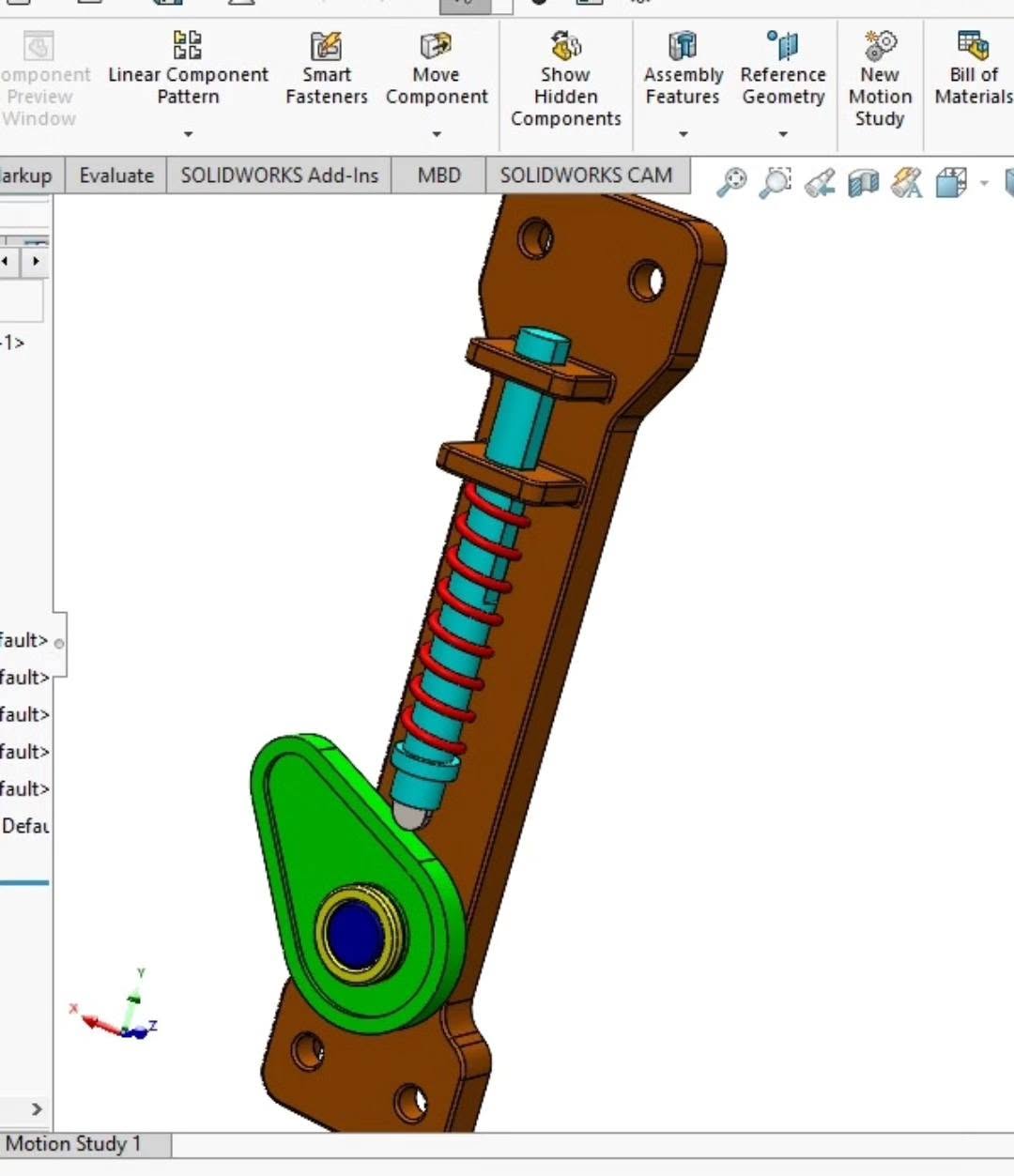Image resolution: width=1014 pixels, height=1176 pixels.
Task: Click Show Hidden Components
Action: point(565,78)
